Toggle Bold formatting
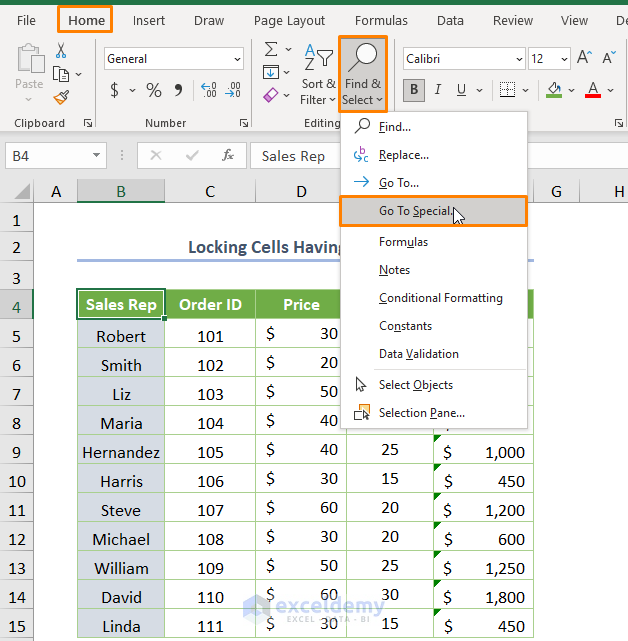This screenshot has width=628, height=641. point(414,91)
